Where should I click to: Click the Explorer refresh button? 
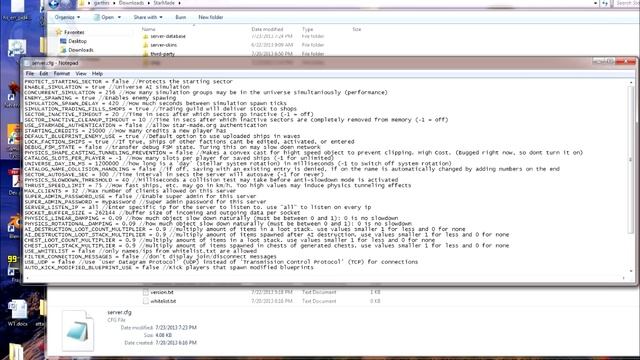click(x=605, y=3)
